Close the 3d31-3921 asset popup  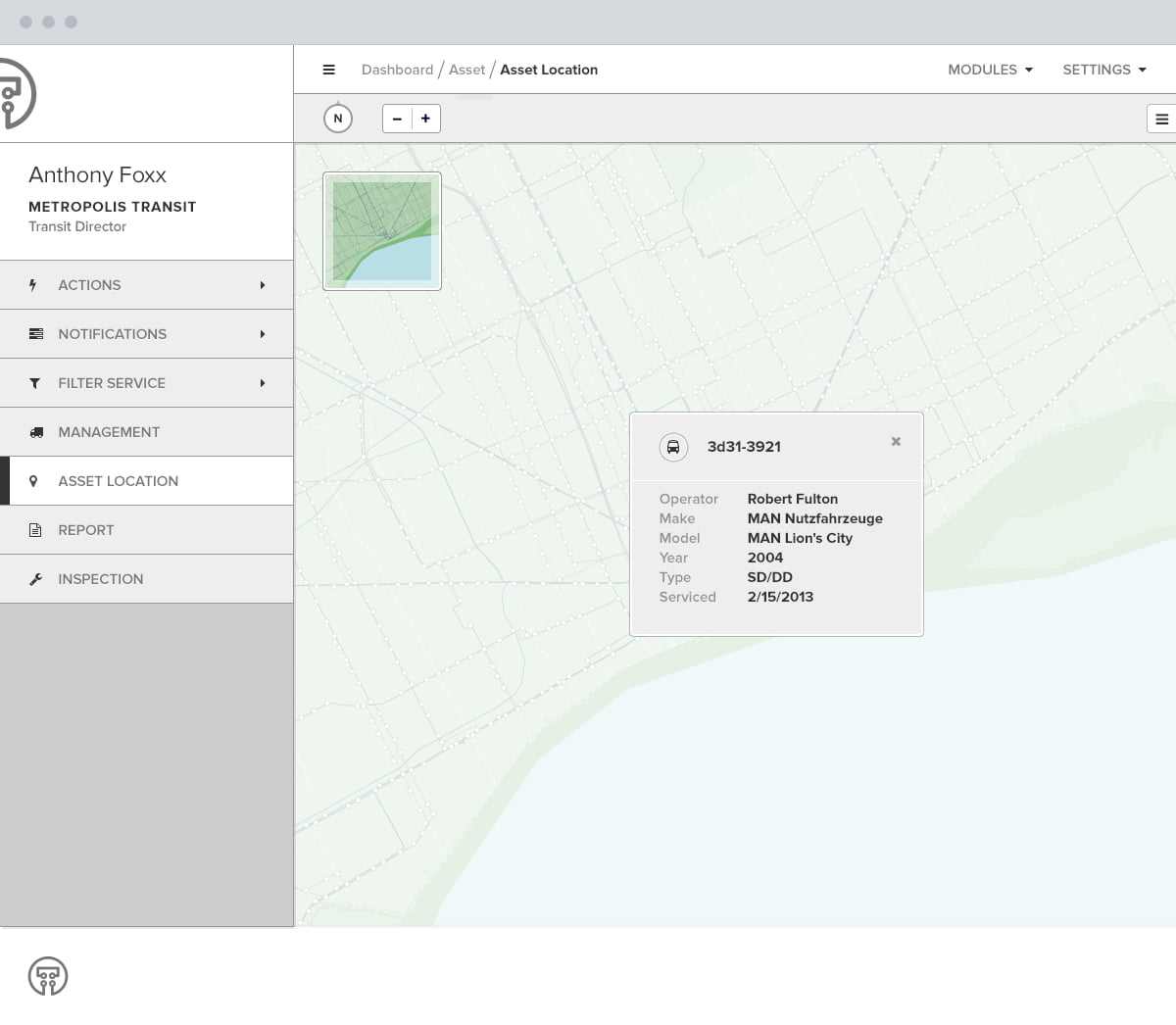[x=896, y=442]
